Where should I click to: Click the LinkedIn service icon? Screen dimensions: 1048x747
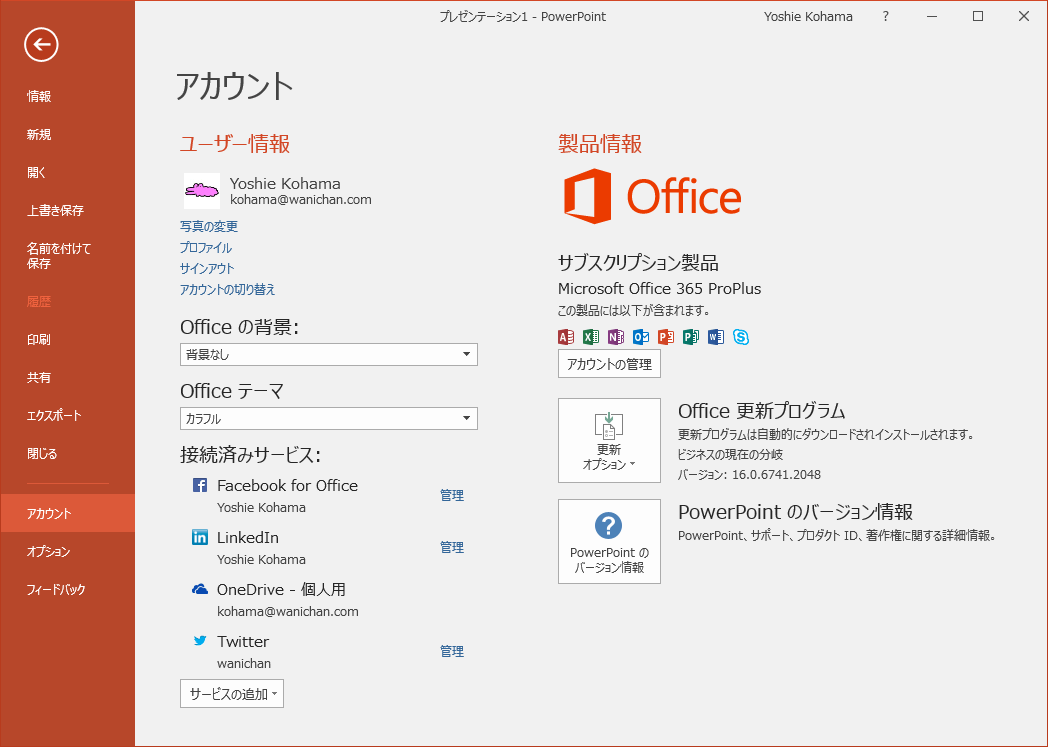(x=200, y=537)
